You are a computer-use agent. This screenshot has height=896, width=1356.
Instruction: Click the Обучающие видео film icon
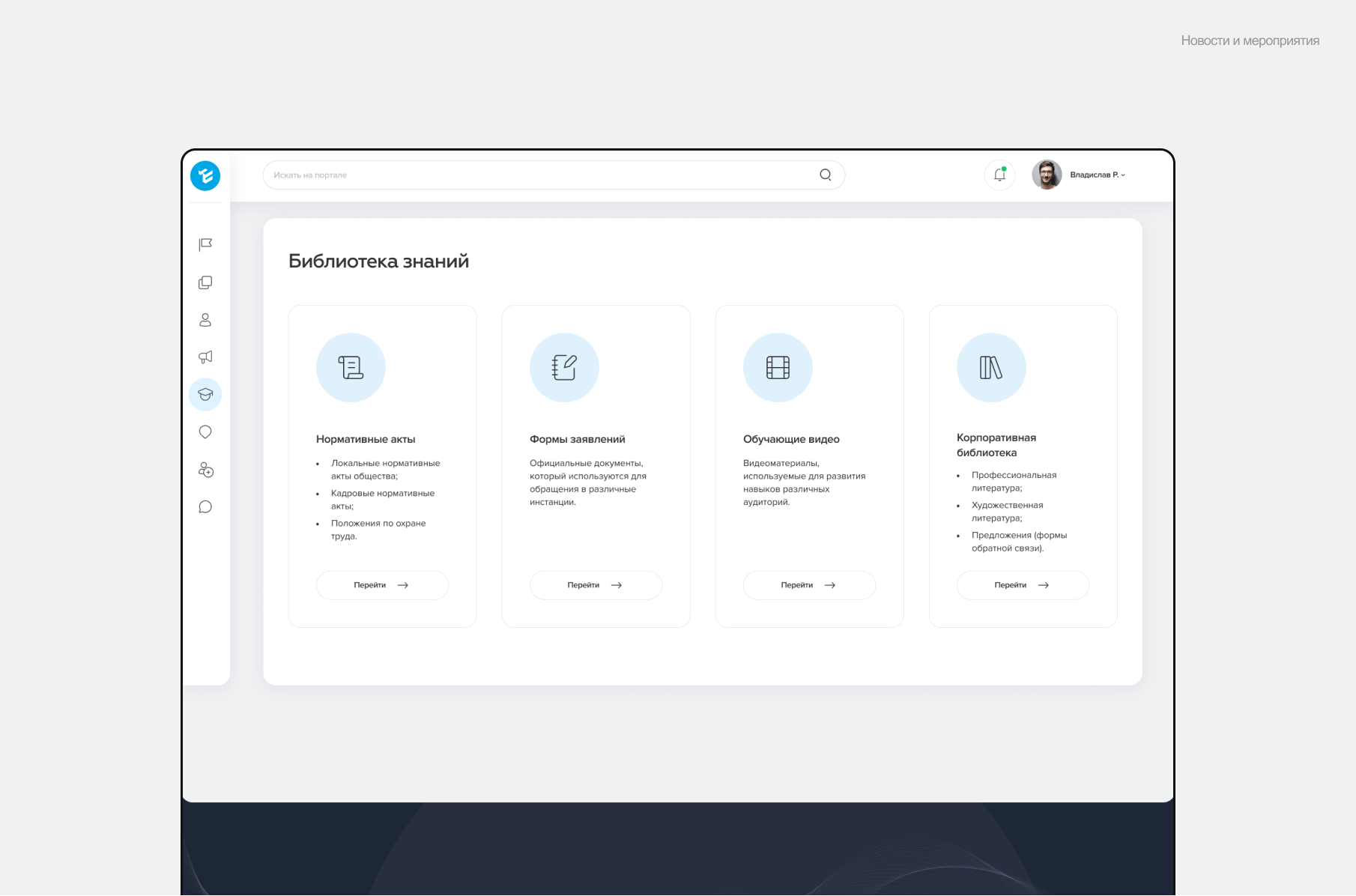778,368
